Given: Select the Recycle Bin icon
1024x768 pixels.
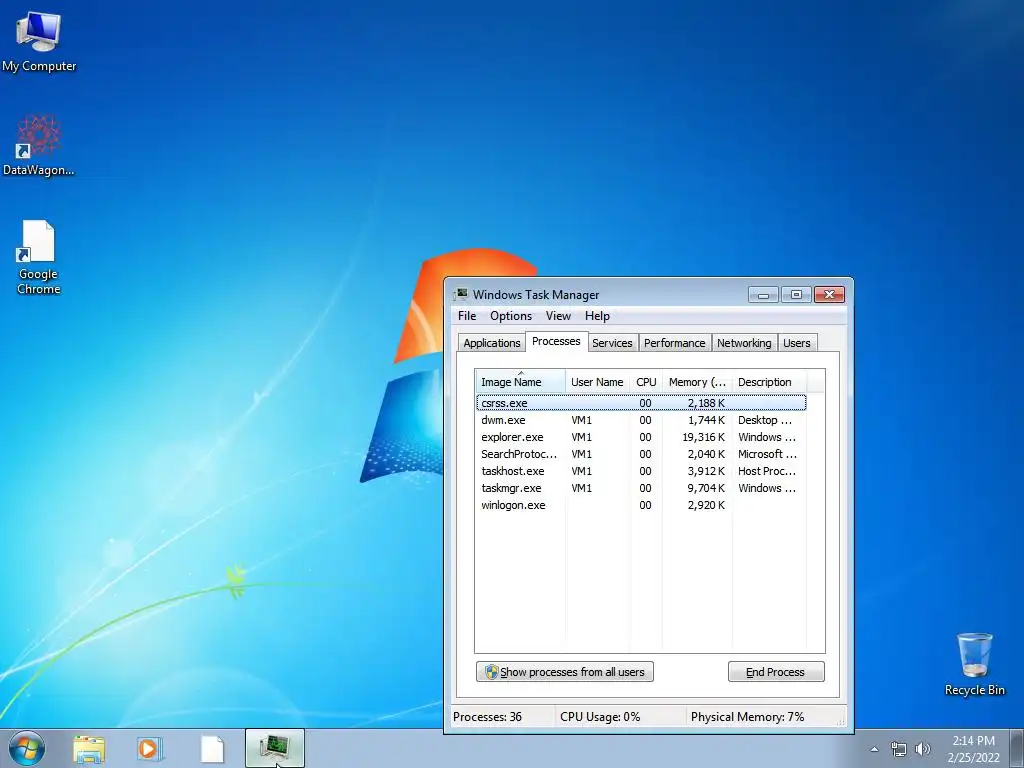Looking at the screenshot, I should coord(974,664).
